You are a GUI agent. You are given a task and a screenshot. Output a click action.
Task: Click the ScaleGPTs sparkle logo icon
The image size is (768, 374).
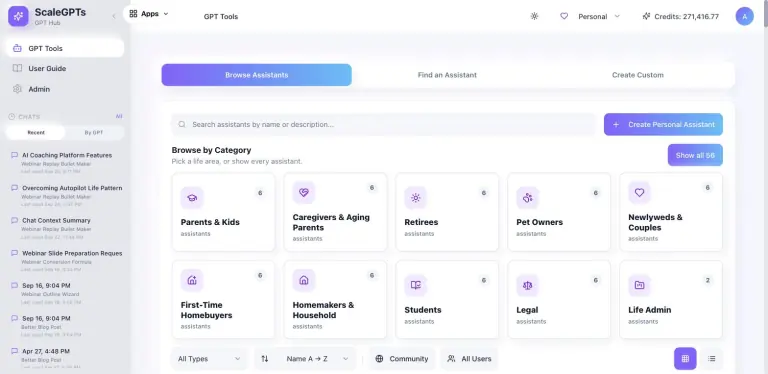[18, 16]
